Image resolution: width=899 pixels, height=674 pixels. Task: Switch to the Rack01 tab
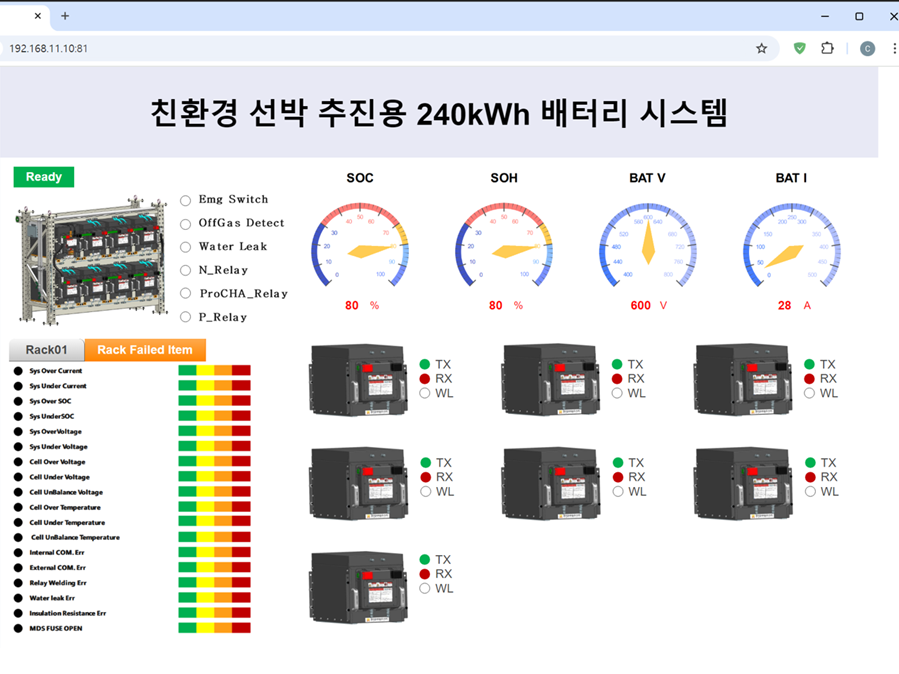(46, 350)
